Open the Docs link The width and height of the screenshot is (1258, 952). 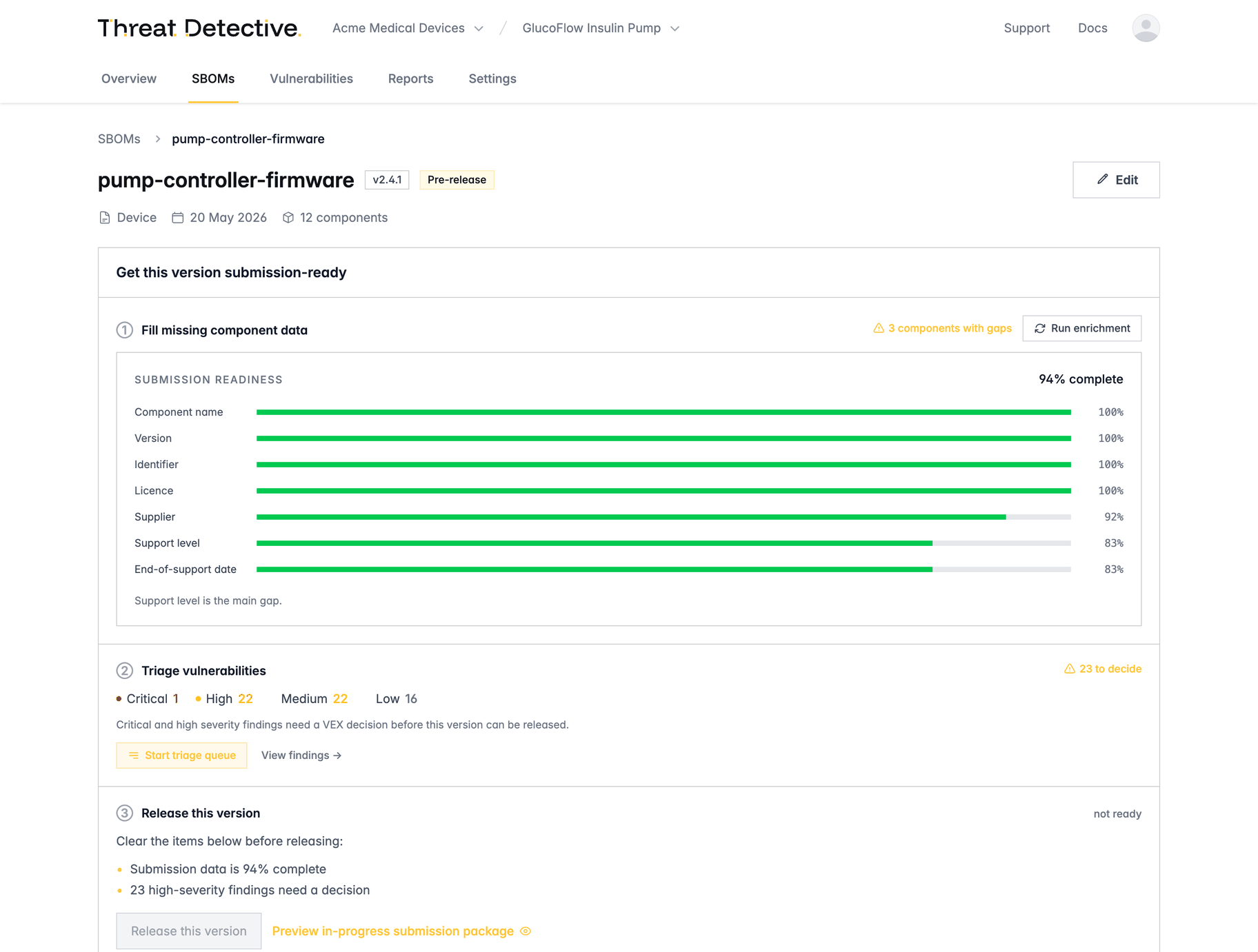coord(1092,28)
